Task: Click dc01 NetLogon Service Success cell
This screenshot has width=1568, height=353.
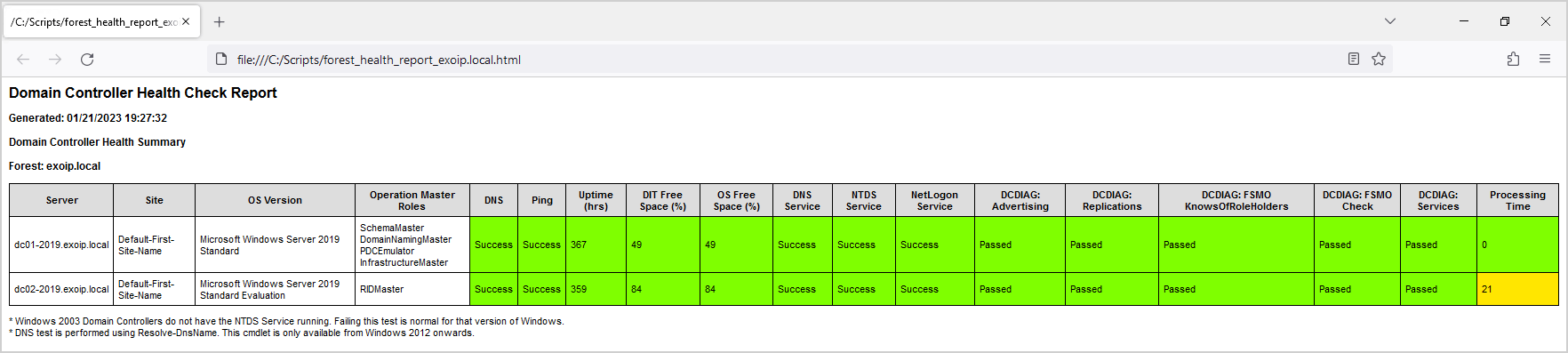Action: point(934,245)
